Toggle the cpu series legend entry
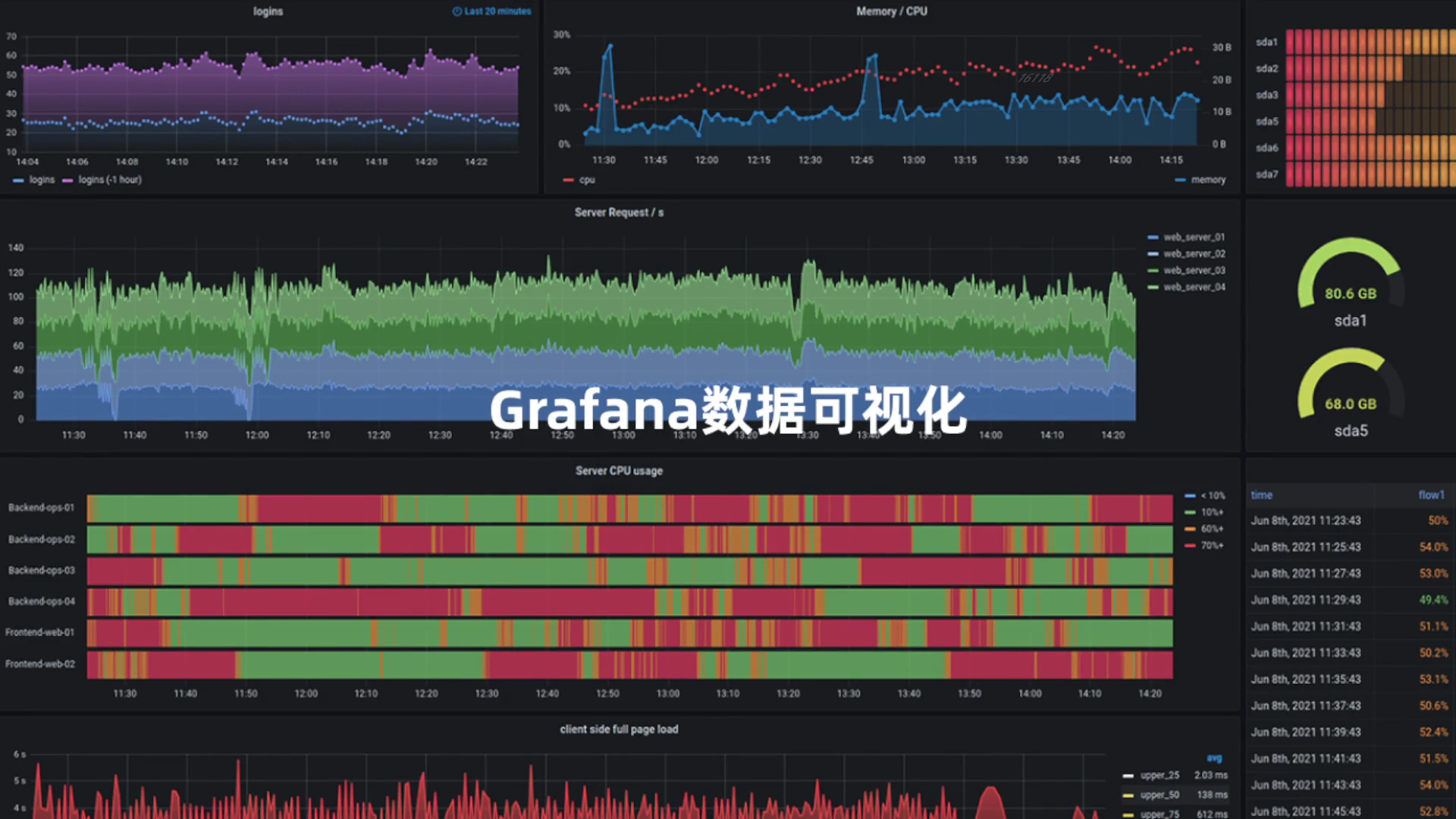 click(x=579, y=180)
